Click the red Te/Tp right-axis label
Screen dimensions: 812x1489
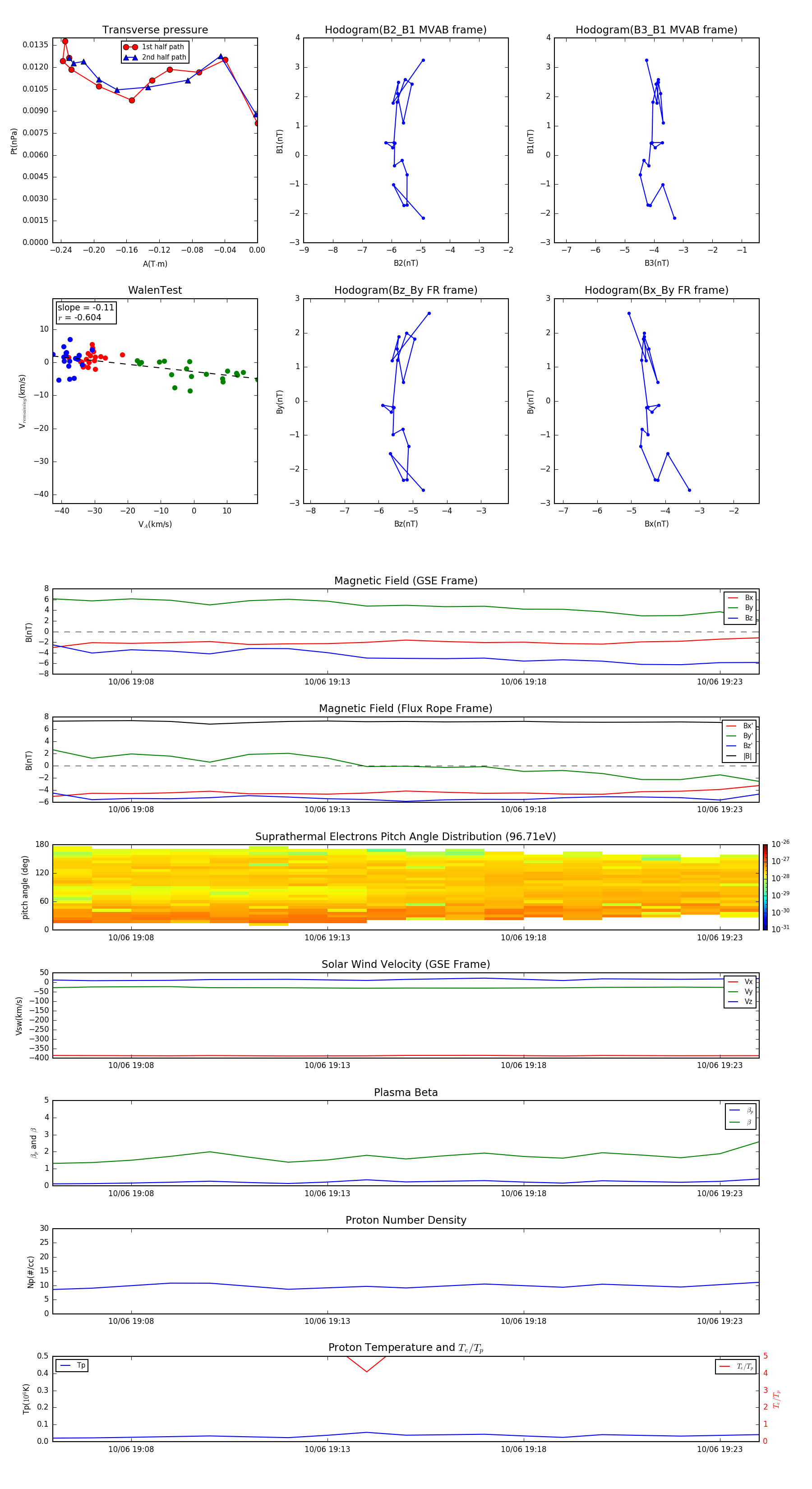777,1399
